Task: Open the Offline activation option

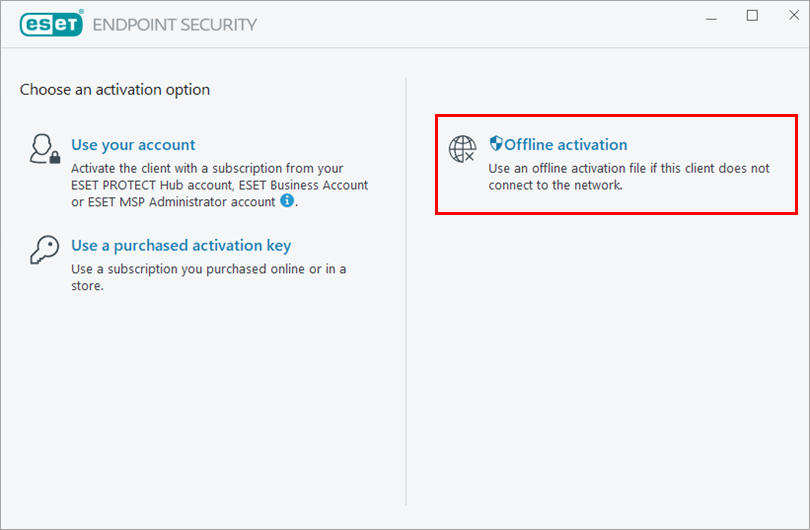Action: (x=566, y=145)
